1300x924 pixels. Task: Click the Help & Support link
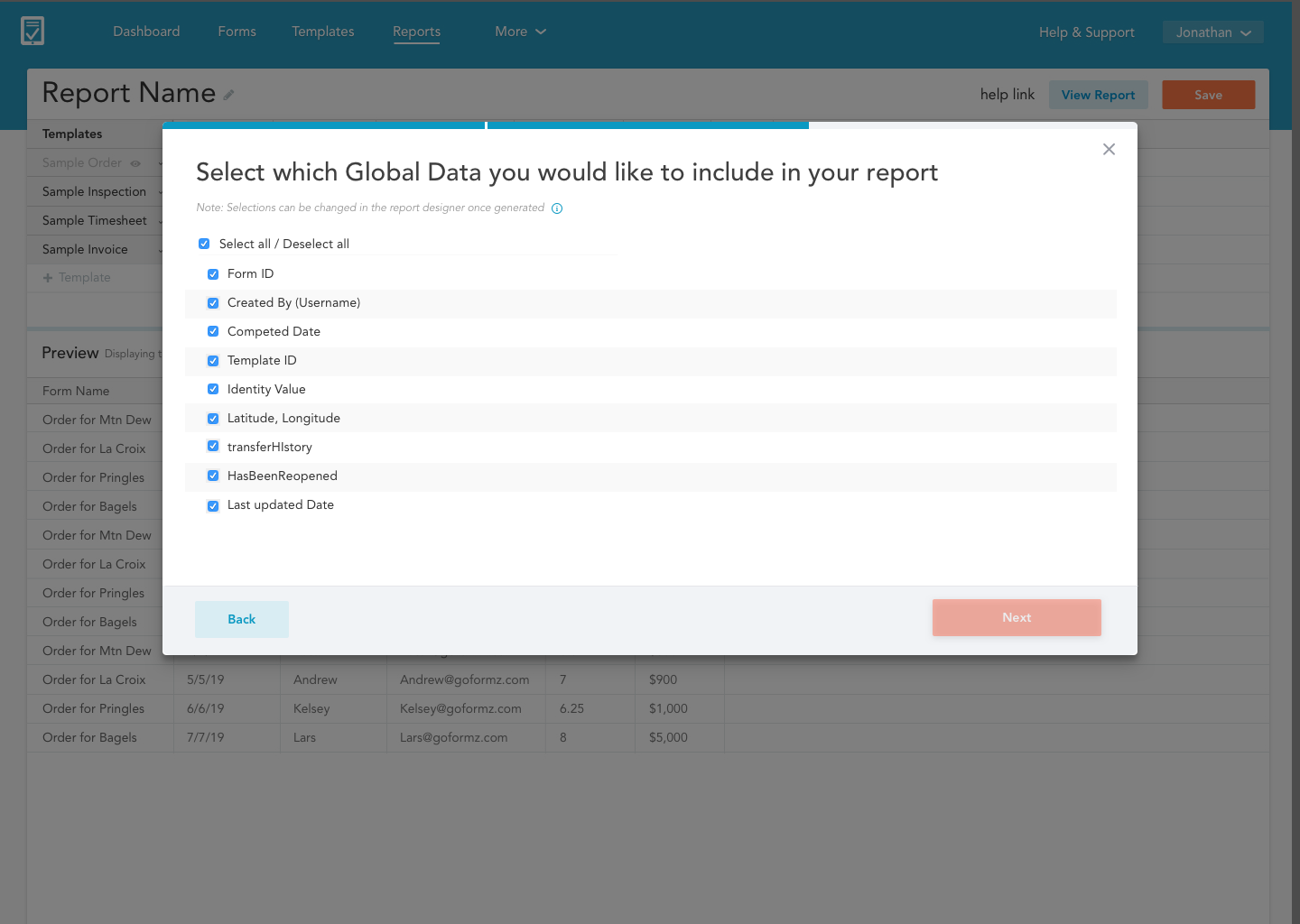pyautogui.click(x=1086, y=32)
